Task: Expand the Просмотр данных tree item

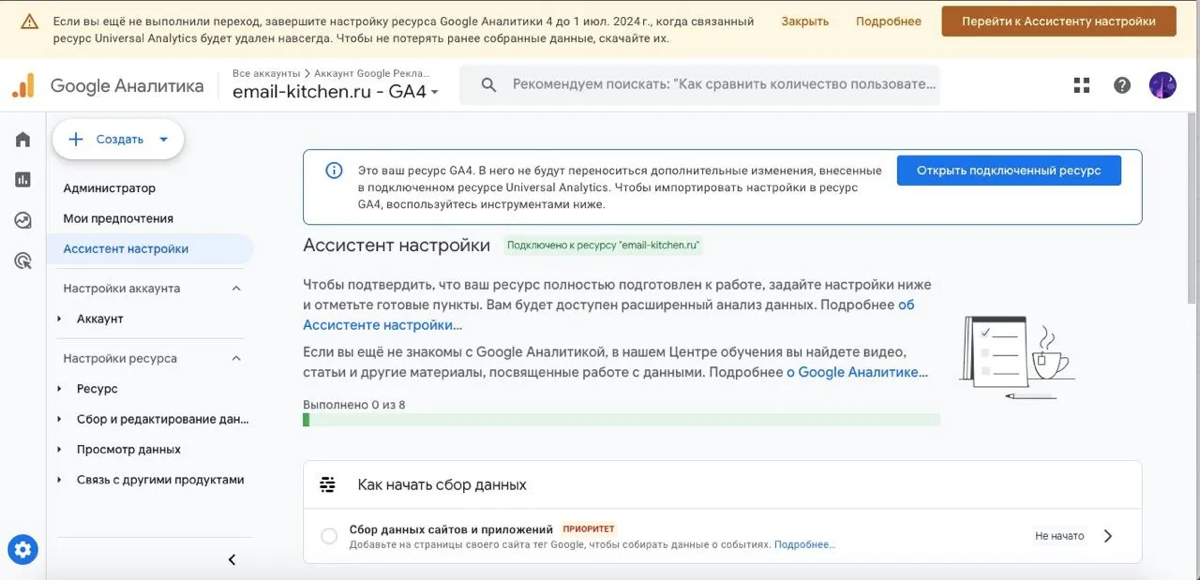Action: tap(61, 450)
